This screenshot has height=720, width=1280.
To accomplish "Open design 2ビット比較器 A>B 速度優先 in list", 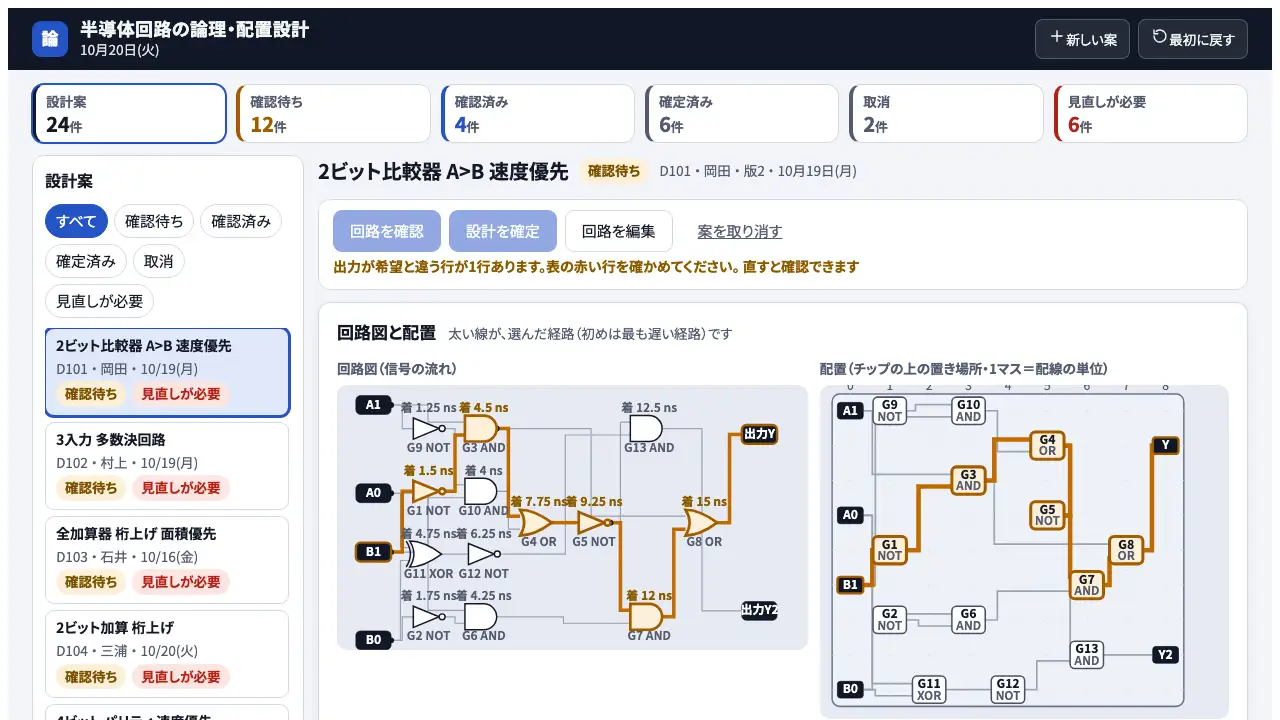I will [x=167, y=372].
